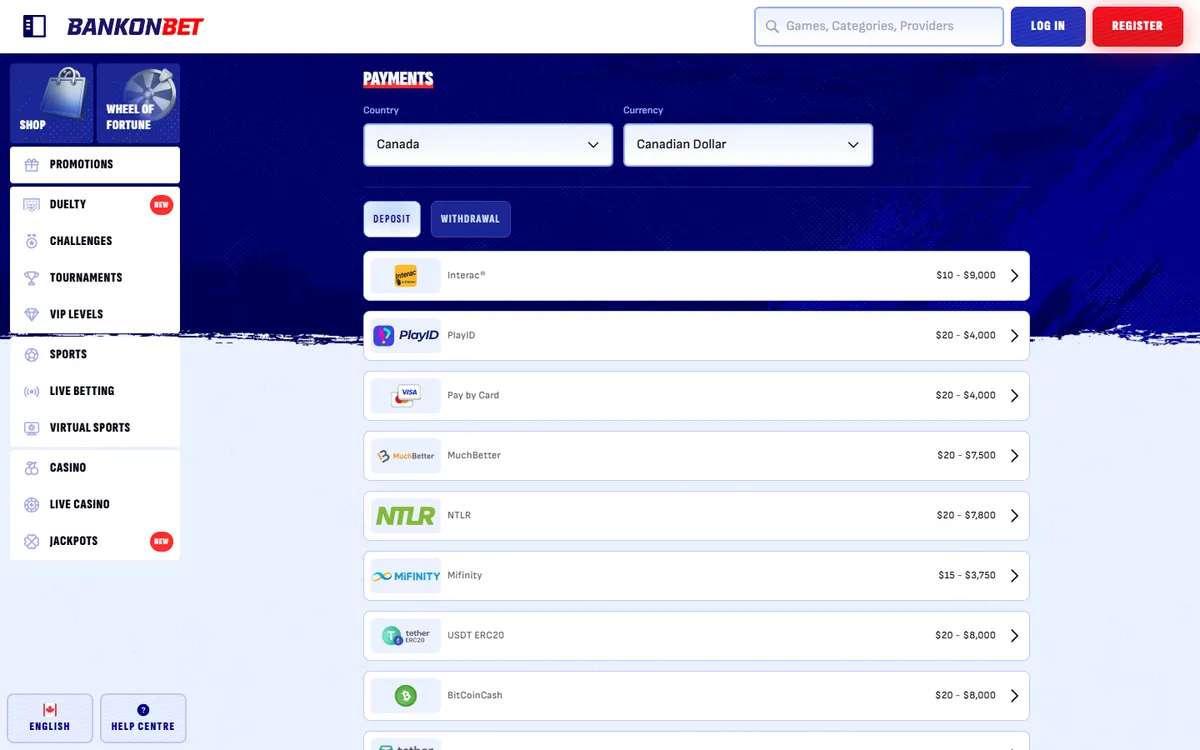
Task: Click the BitcoinCash green logo
Action: 405,696
